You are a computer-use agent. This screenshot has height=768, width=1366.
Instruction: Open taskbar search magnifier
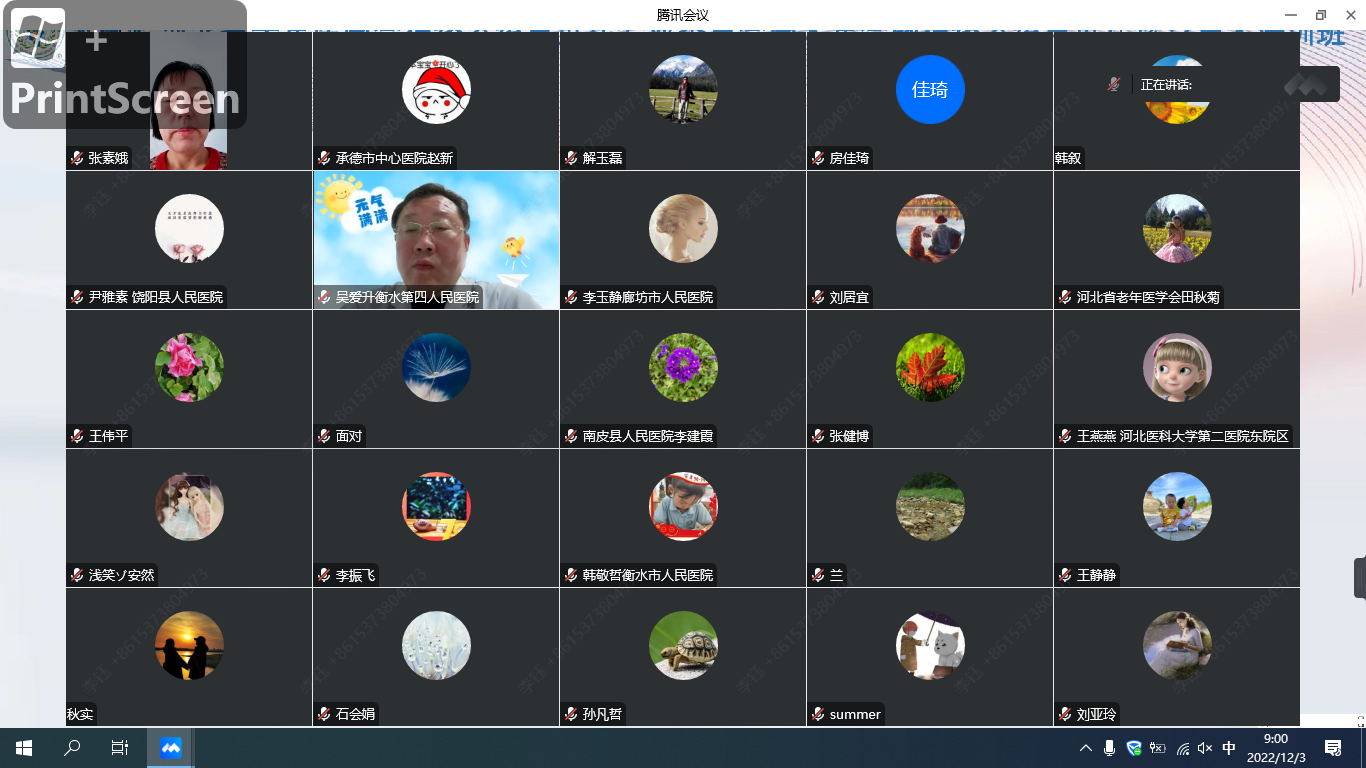(72, 747)
